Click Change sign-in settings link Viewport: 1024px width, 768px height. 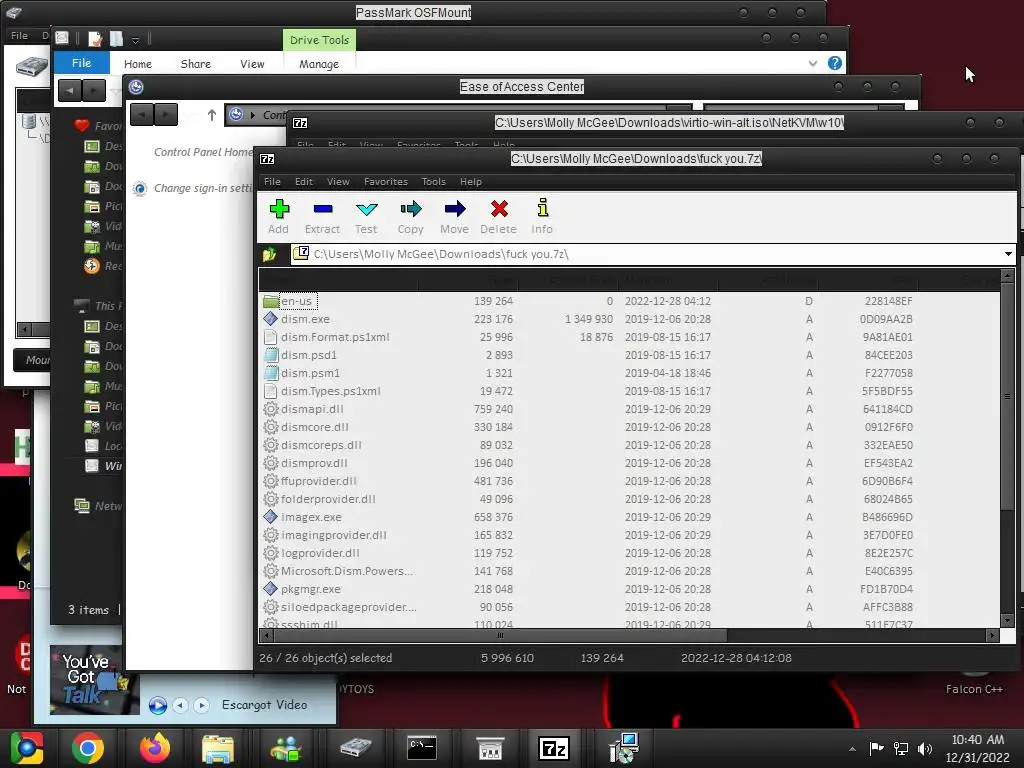pyautogui.click(x=203, y=188)
